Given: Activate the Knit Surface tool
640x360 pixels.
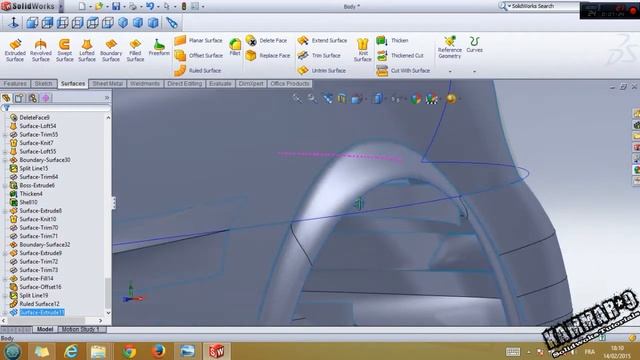Looking at the screenshot, I should [x=362, y=50].
